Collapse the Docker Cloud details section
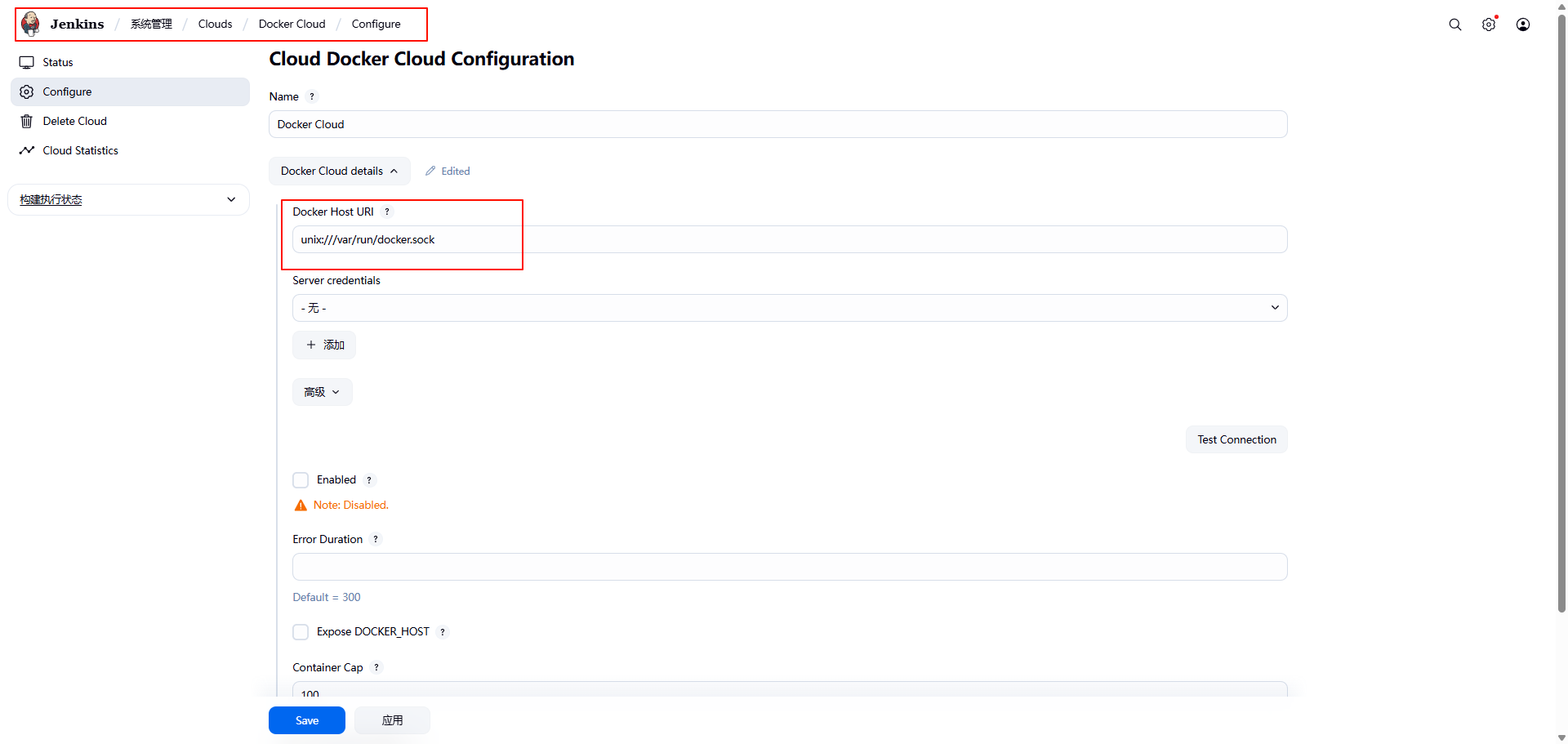 [340, 171]
